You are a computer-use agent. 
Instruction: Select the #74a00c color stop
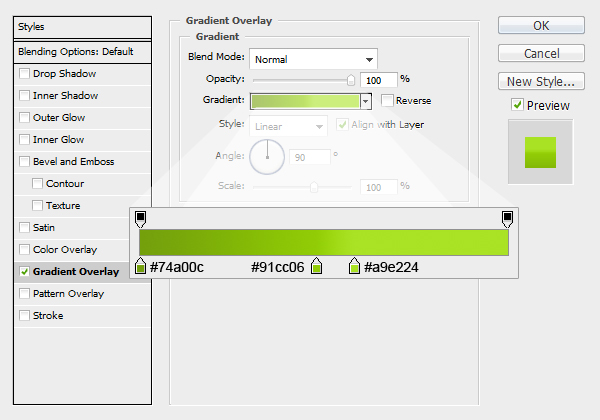(140, 266)
